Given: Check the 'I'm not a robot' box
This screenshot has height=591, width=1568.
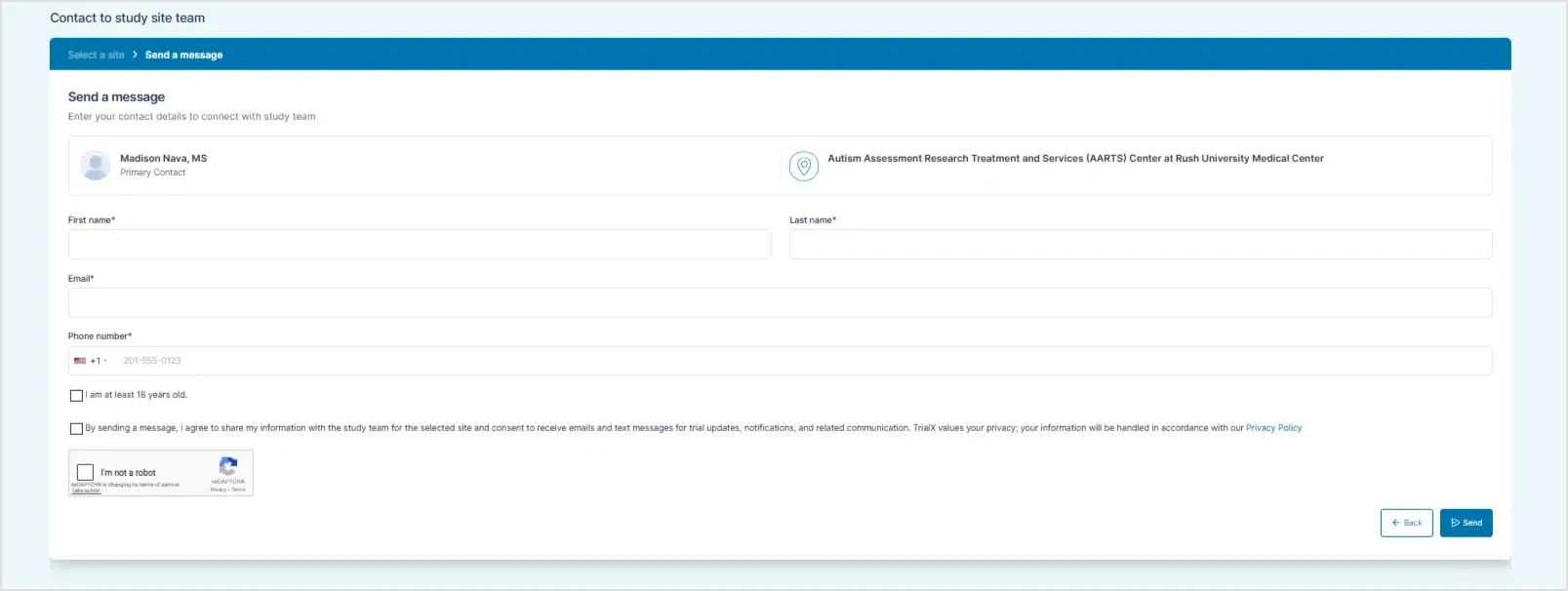Looking at the screenshot, I should (86, 473).
